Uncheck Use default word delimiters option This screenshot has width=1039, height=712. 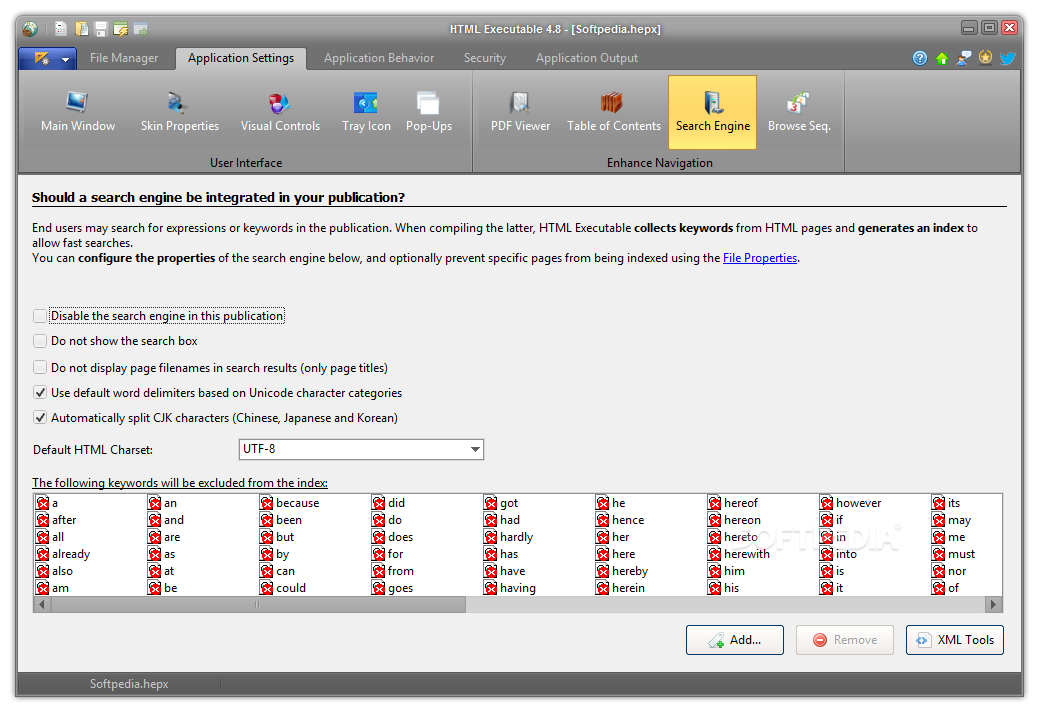tap(40, 393)
